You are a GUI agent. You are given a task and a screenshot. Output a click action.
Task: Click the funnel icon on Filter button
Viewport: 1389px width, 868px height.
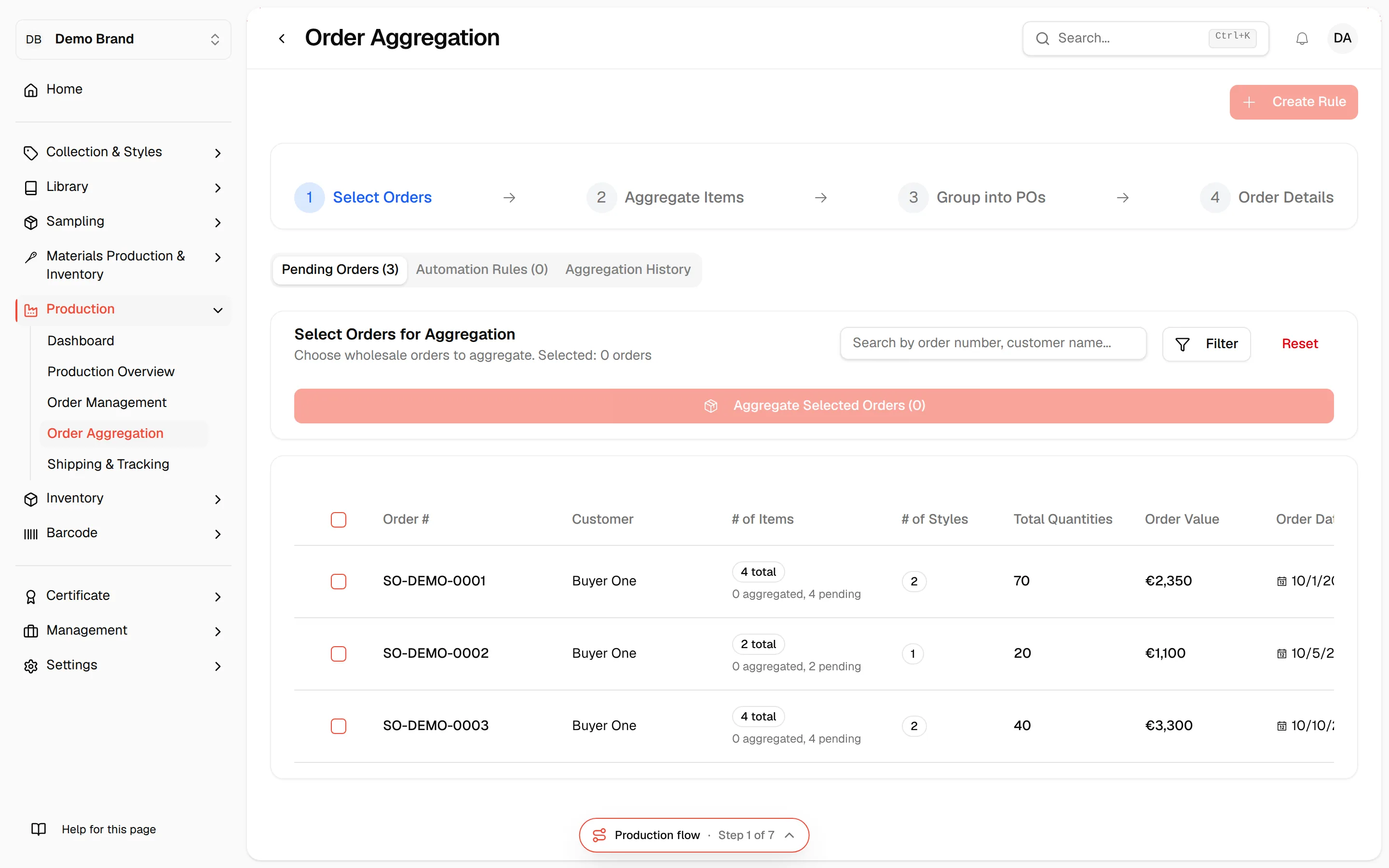tap(1183, 344)
